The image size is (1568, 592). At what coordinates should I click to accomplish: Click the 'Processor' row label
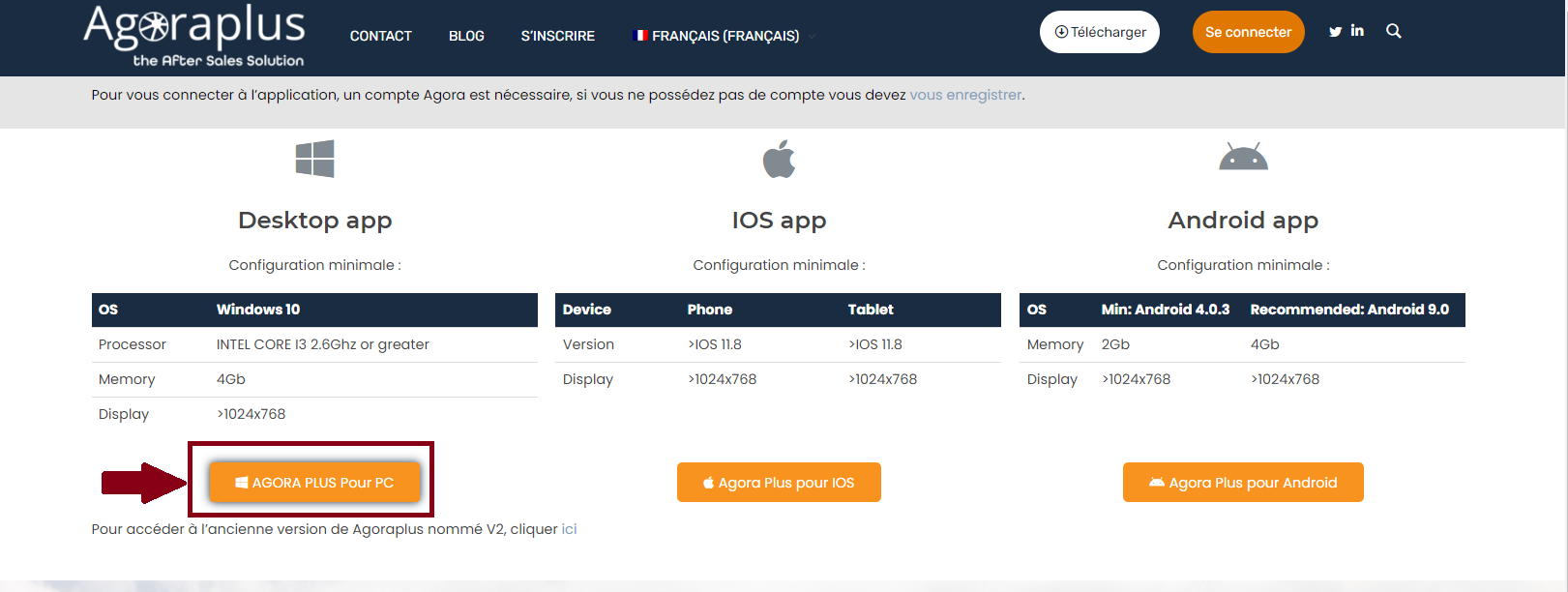133,344
